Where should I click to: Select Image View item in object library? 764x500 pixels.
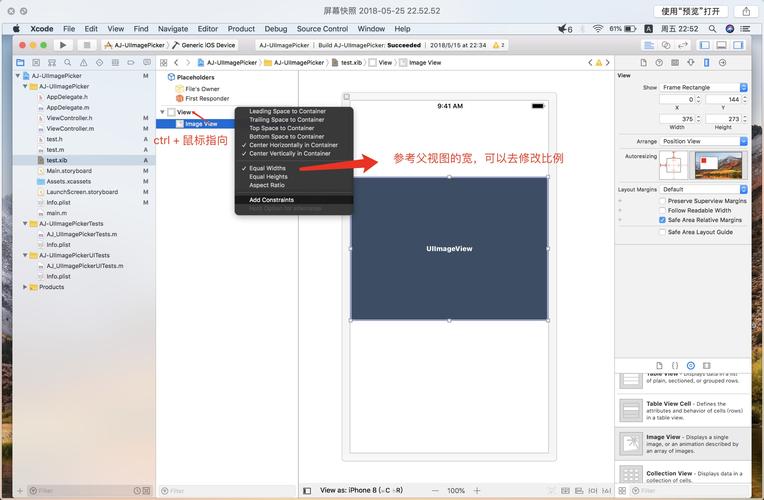click(x=683, y=444)
